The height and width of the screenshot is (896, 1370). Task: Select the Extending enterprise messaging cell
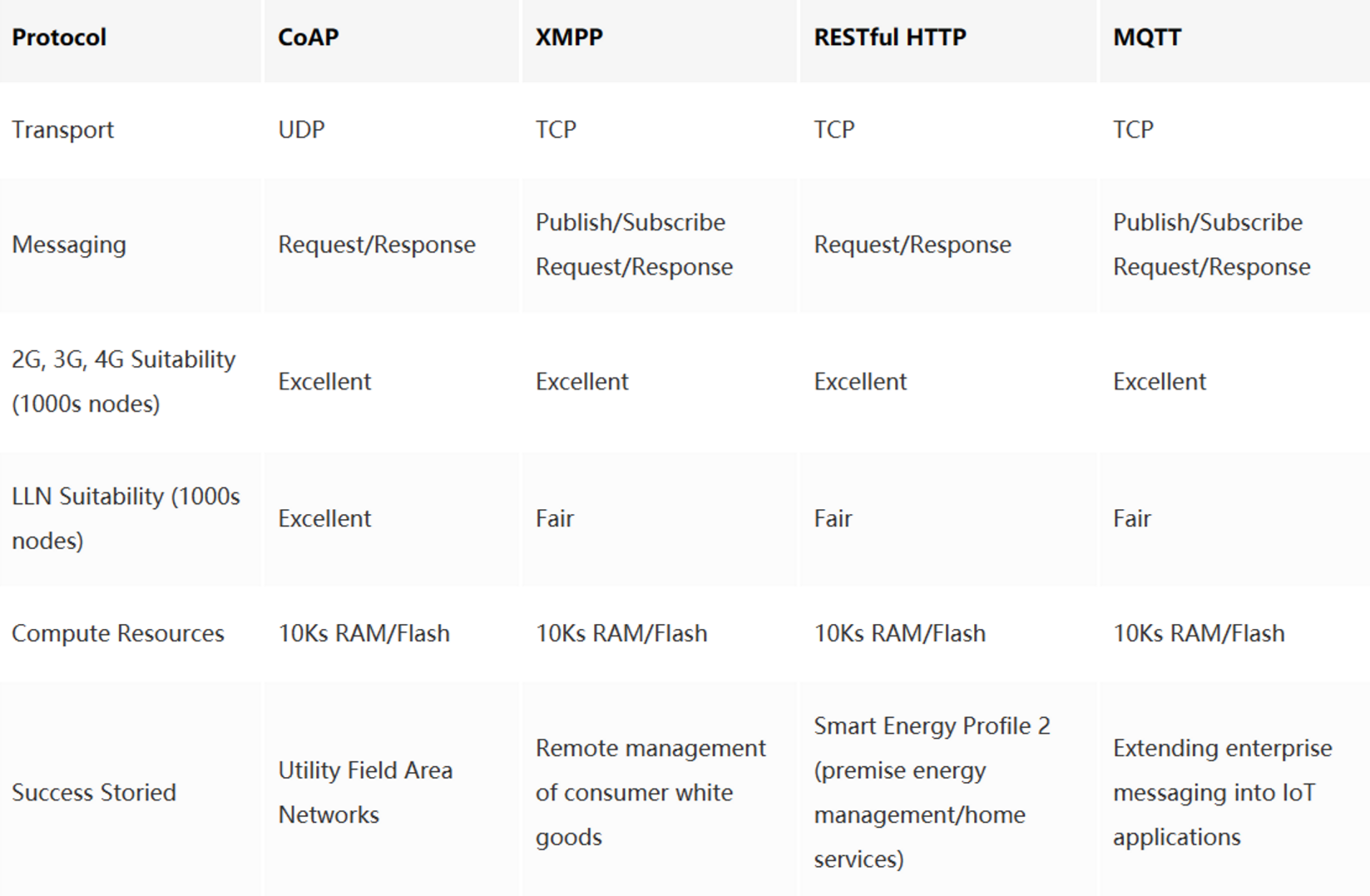click(1221, 792)
